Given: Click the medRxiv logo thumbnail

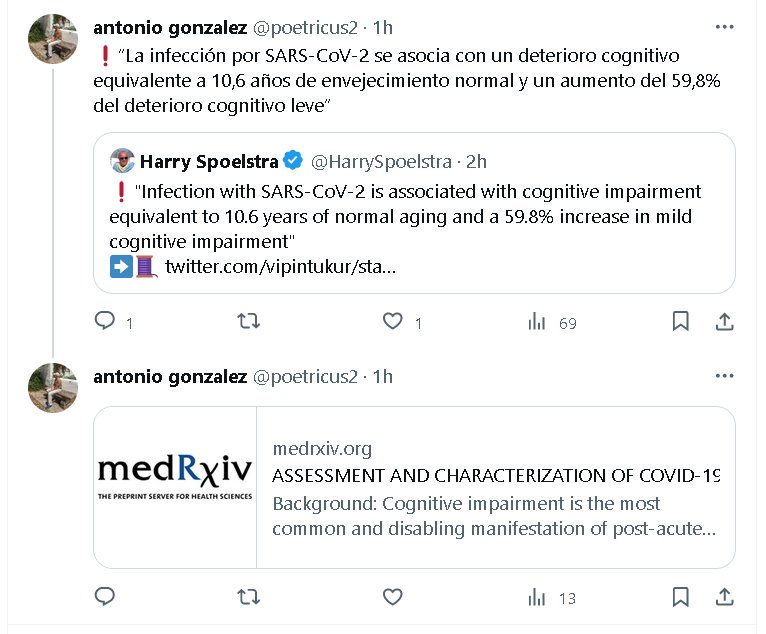Looking at the screenshot, I should [x=175, y=487].
